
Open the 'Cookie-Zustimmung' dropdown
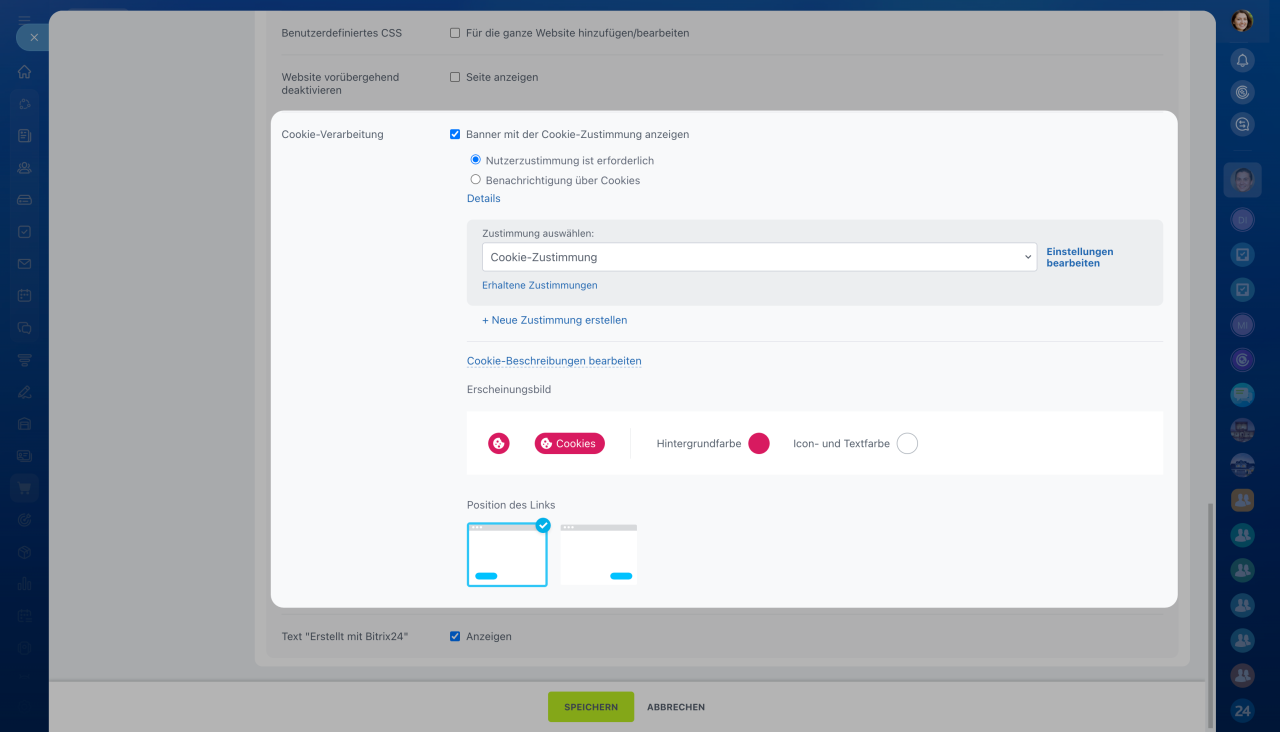759,257
